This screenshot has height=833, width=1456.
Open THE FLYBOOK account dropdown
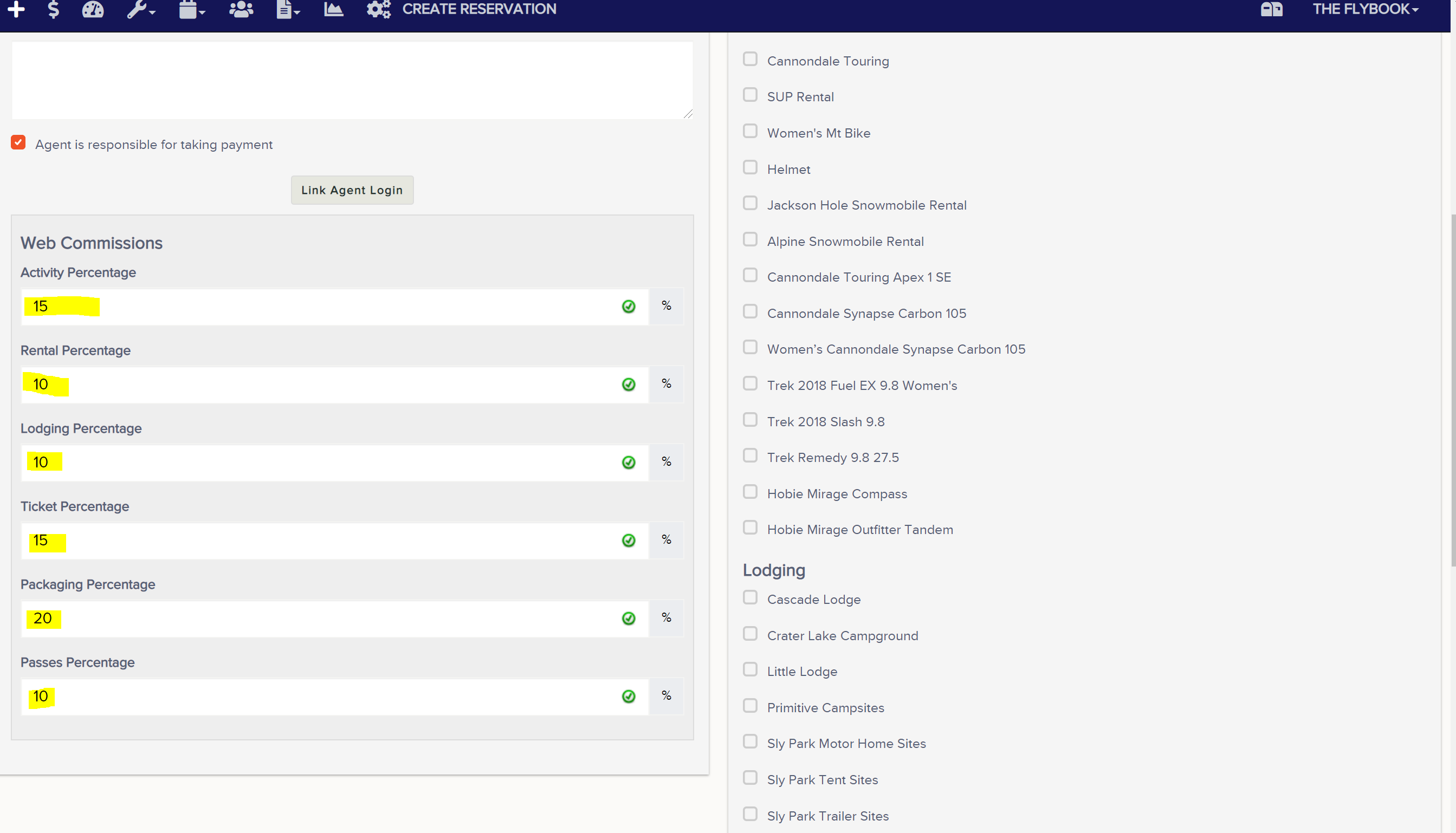point(1365,9)
